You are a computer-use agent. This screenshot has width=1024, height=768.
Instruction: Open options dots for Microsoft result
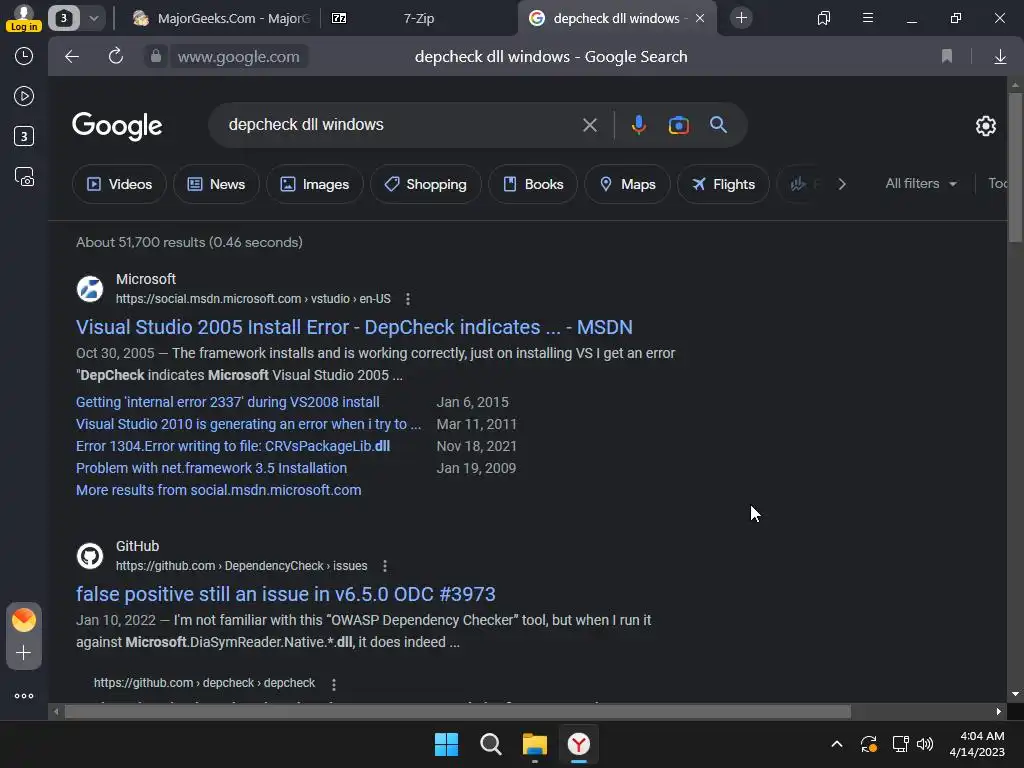[x=408, y=299]
